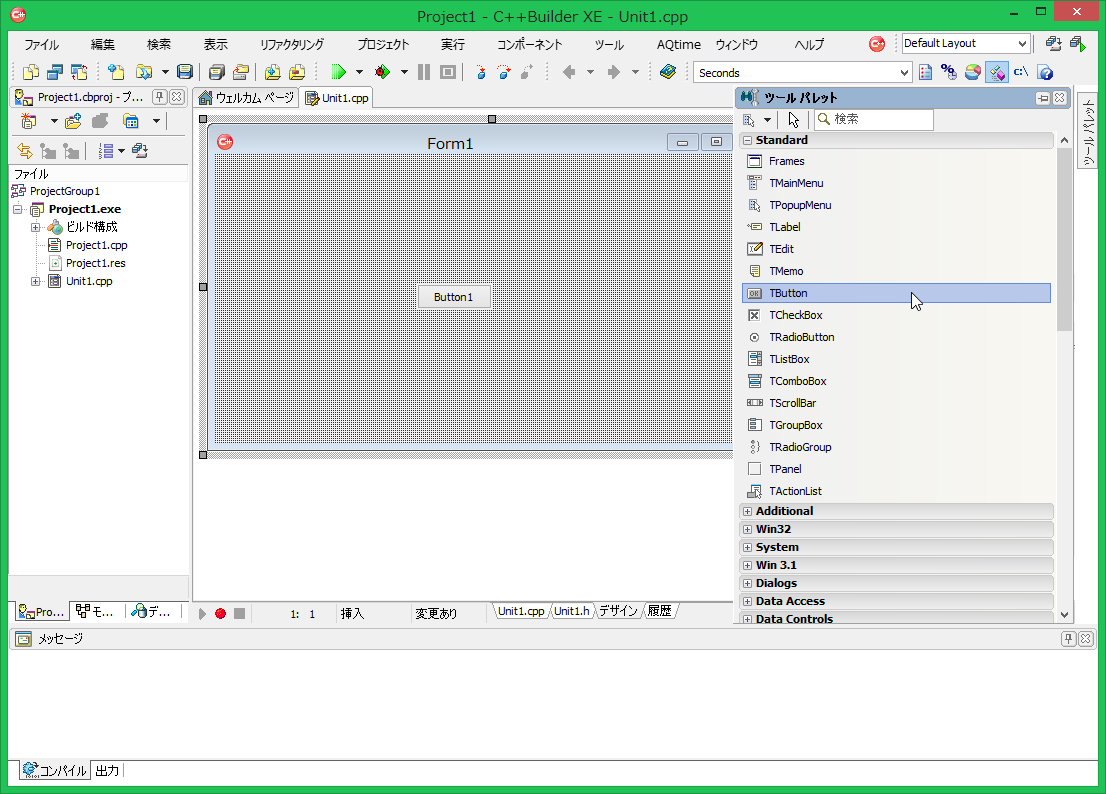This screenshot has height=794, width=1106.
Task: Click the pie chart icon in AQtime toolbar
Action: tap(972, 72)
